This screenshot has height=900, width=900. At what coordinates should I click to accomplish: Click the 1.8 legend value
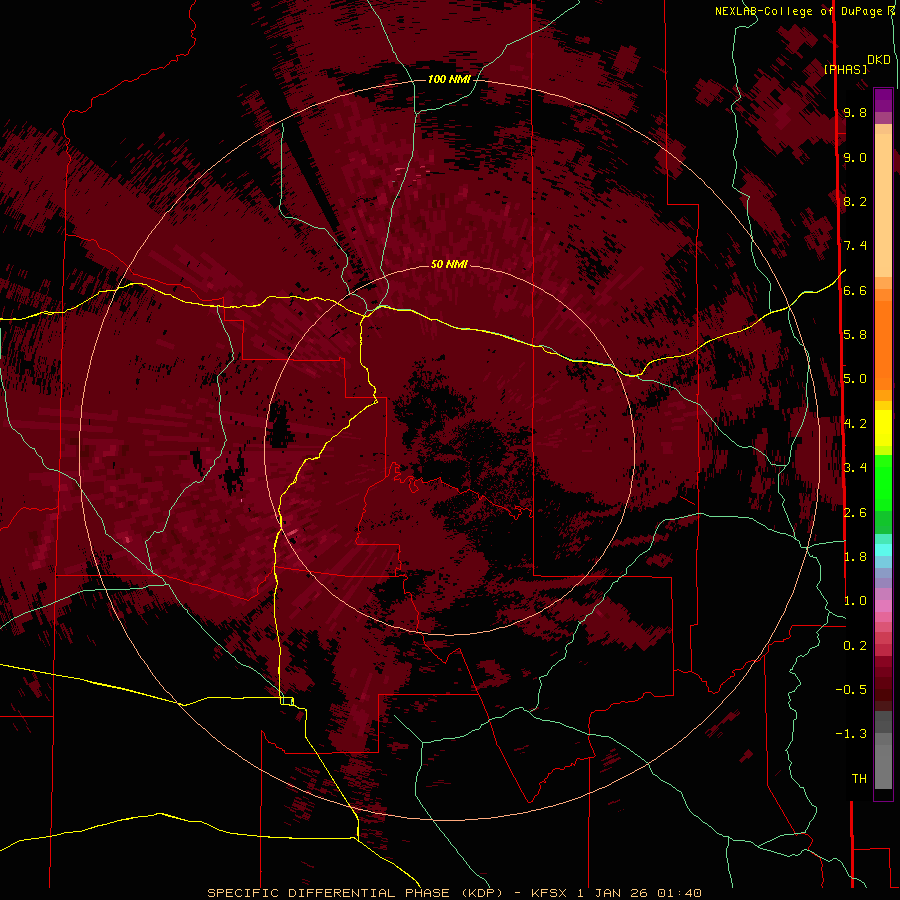coord(855,557)
